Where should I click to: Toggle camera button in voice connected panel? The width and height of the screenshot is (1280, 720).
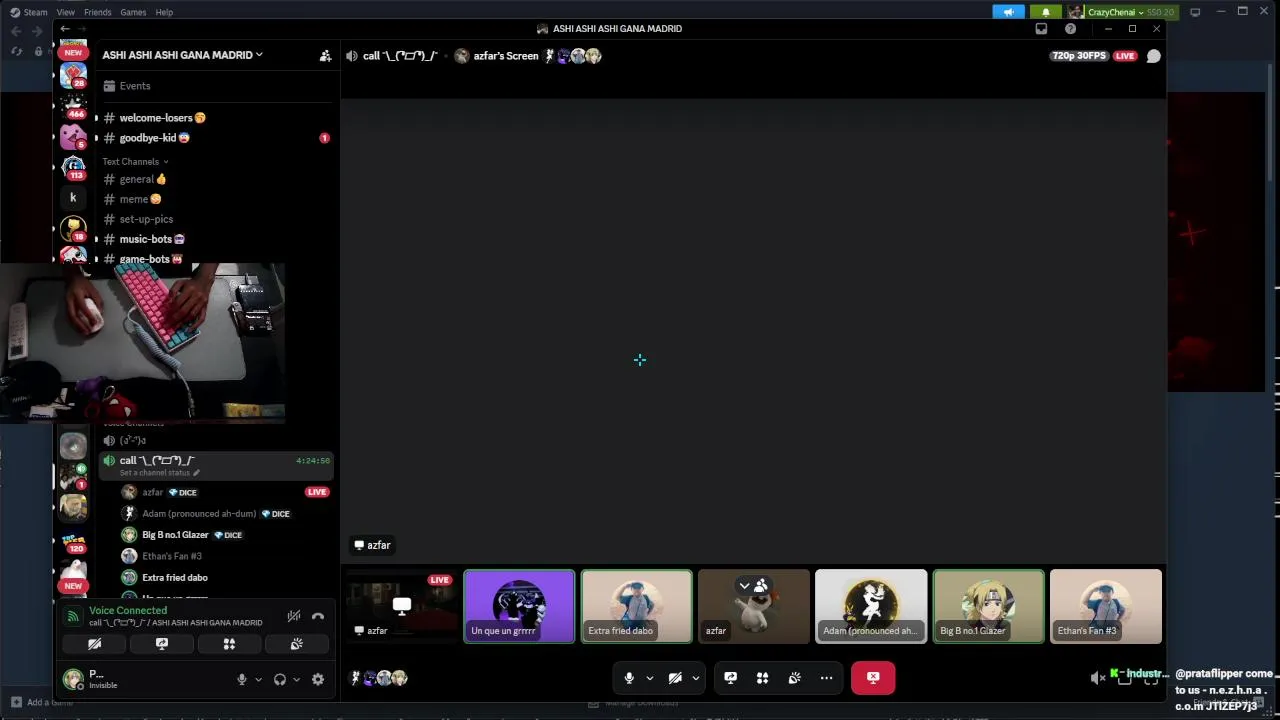click(x=94, y=644)
